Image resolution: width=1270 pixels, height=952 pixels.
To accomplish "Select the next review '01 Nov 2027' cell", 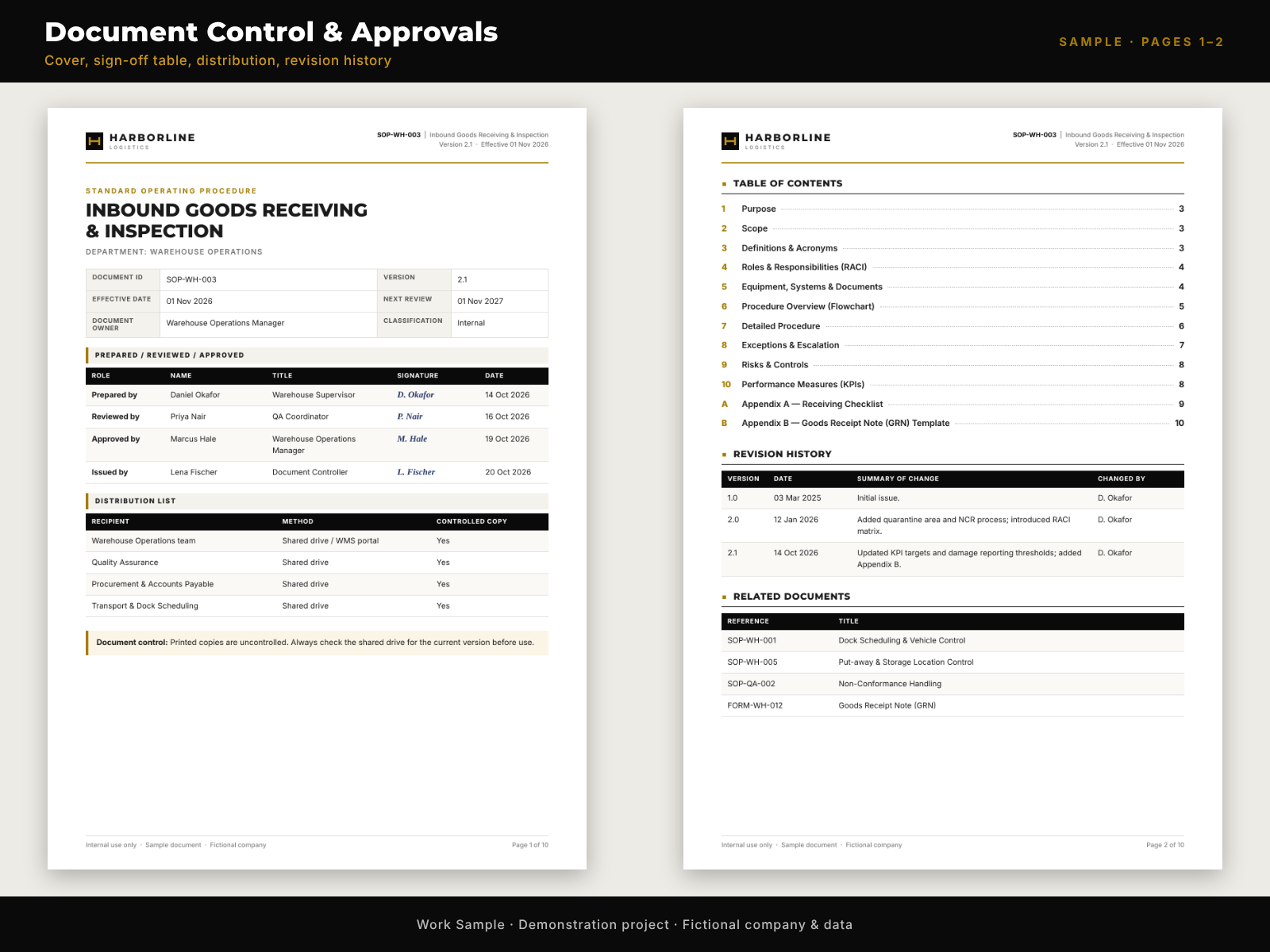I will pos(499,301).
